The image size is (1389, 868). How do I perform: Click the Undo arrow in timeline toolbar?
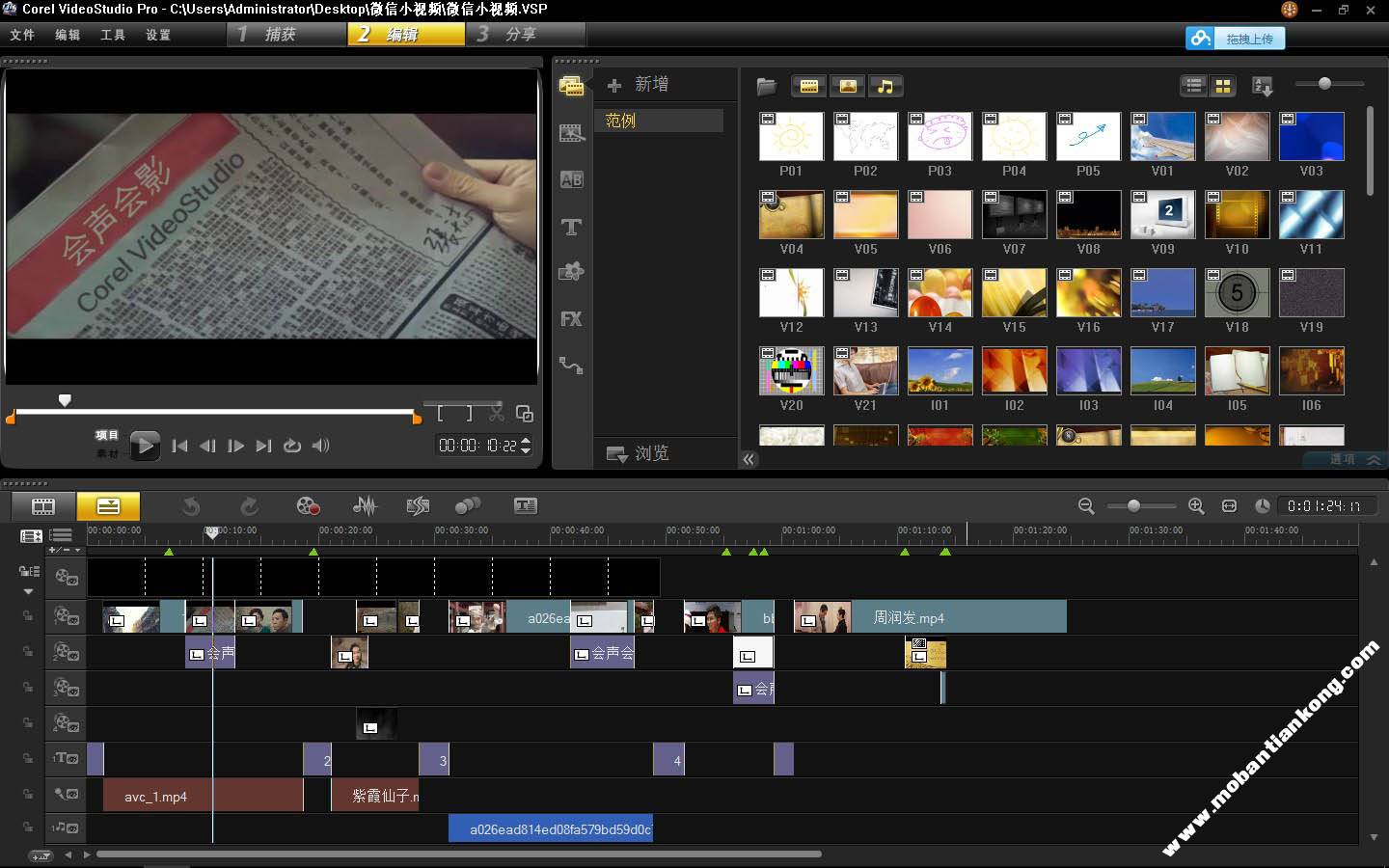(191, 505)
